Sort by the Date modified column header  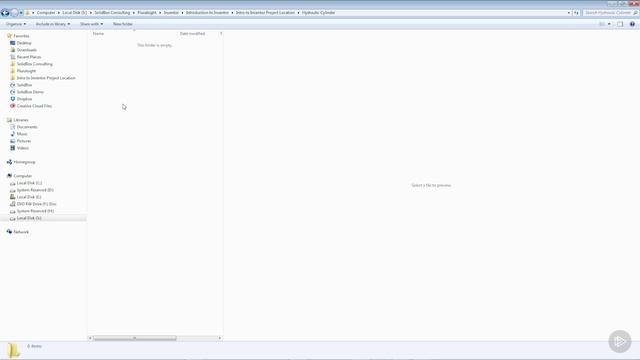(x=192, y=33)
